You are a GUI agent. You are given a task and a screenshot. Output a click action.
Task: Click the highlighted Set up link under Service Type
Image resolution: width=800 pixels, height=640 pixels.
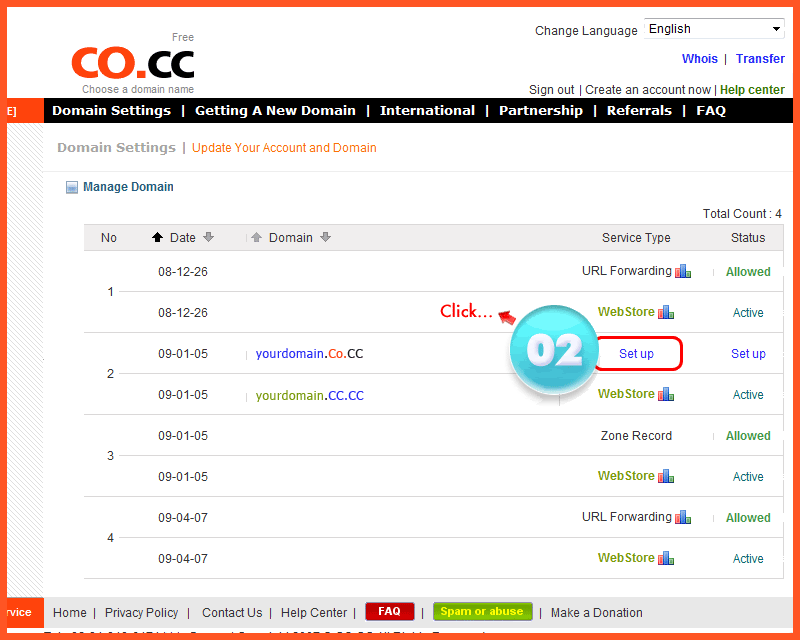(x=636, y=354)
